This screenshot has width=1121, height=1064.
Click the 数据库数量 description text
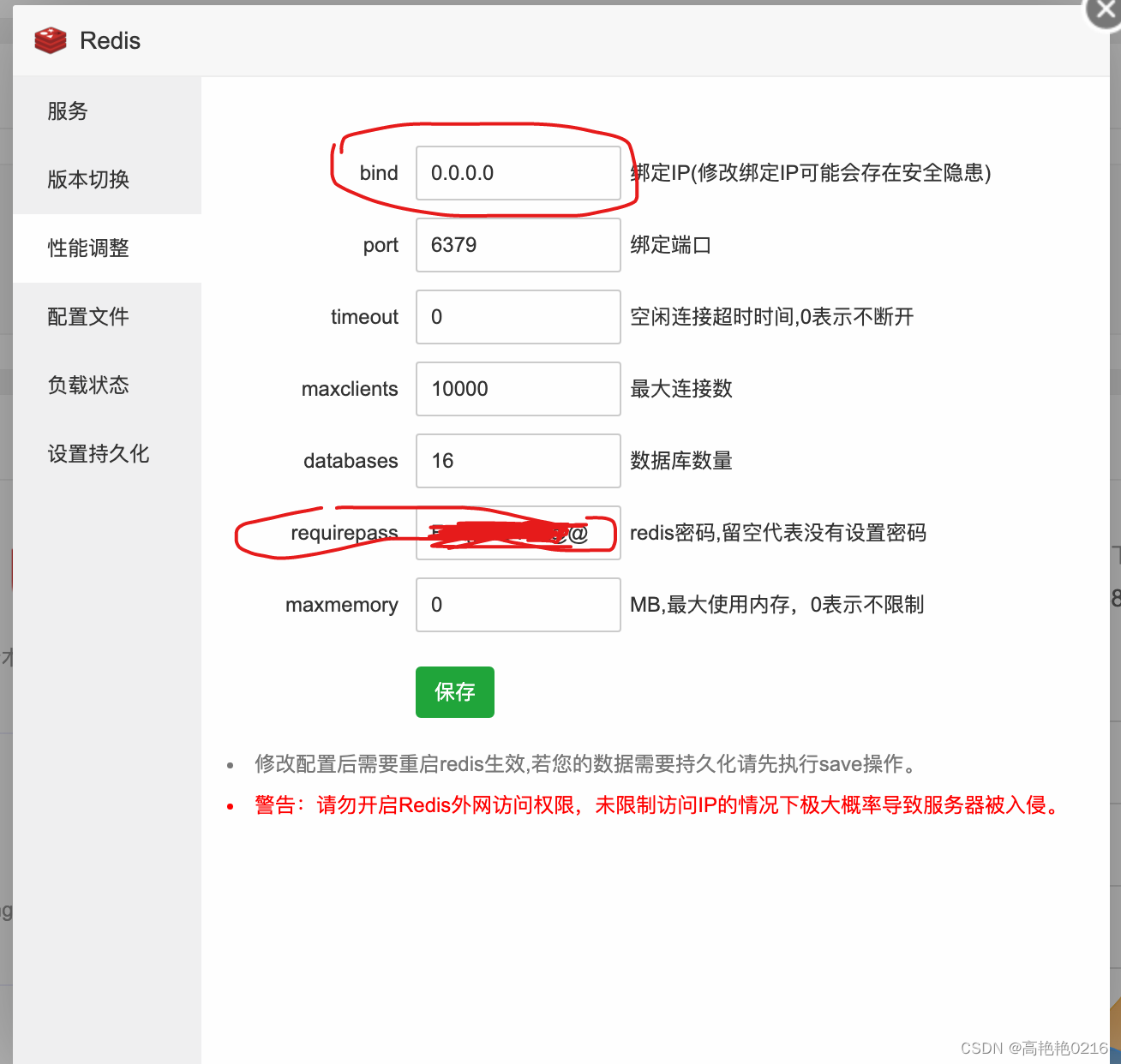[681, 461]
